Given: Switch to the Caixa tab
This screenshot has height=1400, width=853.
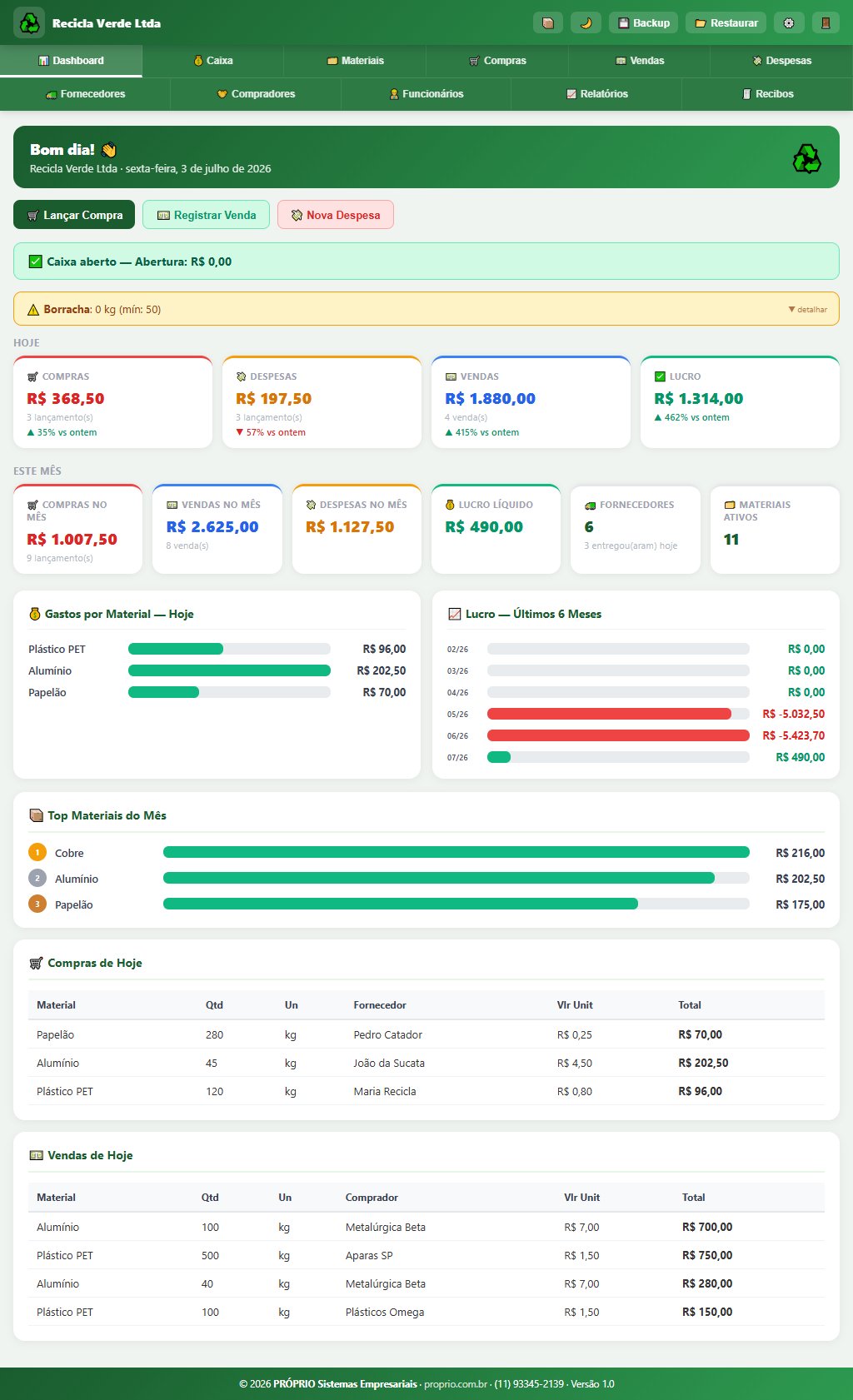Looking at the screenshot, I should pyautogui.click(x=213, y=61).
